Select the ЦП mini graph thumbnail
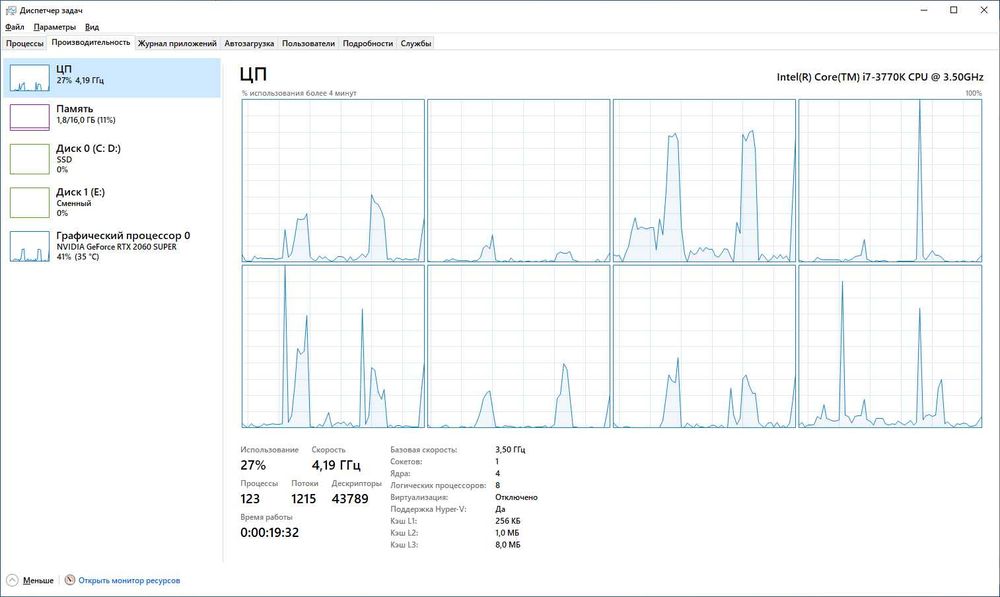 coord(29,78)
